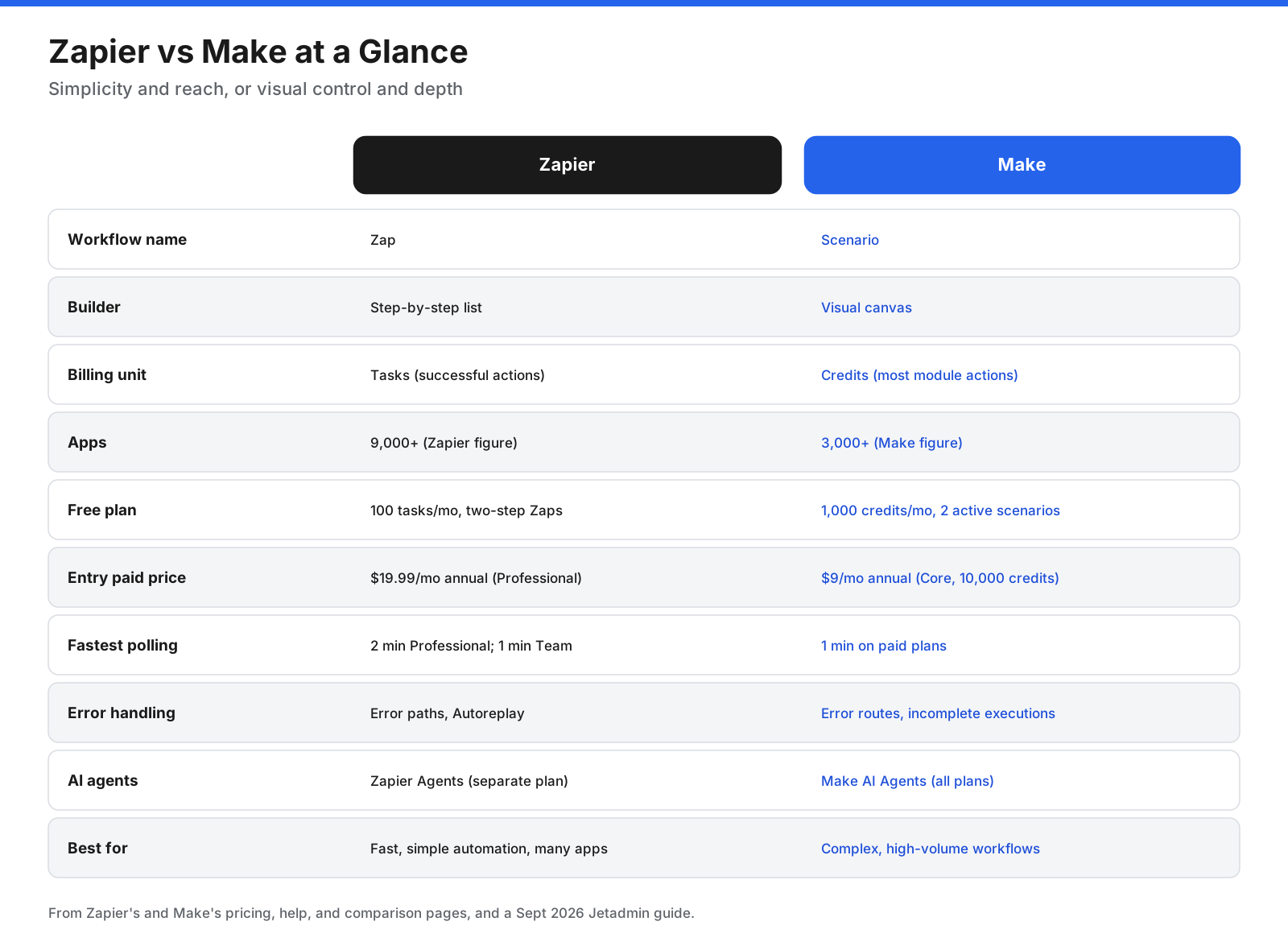Image resolution: width=1288 pixels, height=942 pixels.
Task: Click '100 tasks/mo, two-step Zaps' cell
Action: pyautogui.click(x=466, y=510)
